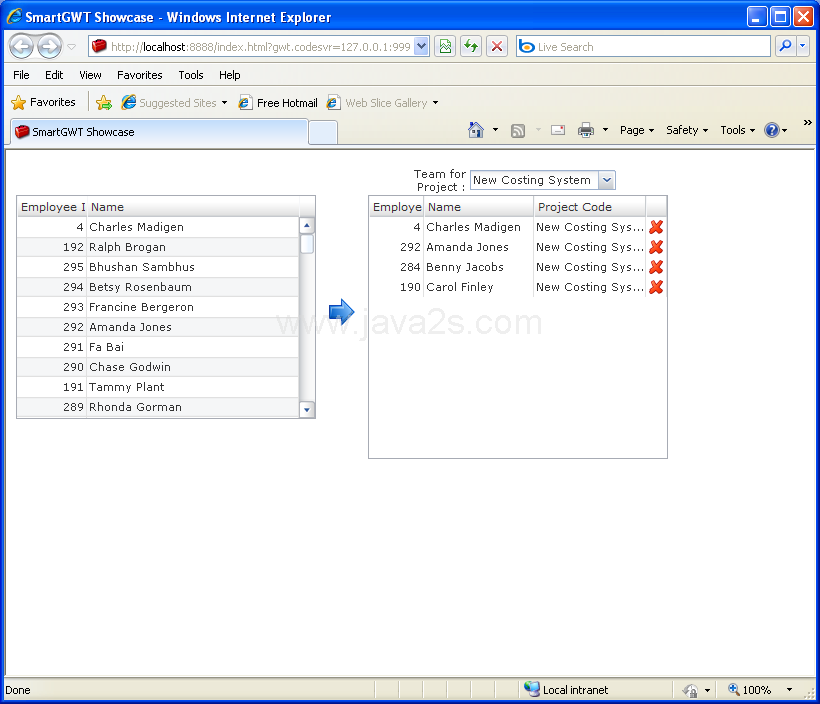Expand the address bar URL dropdown
Image resolution: width=820 pixels, height=704 pixels.
pyautogui.click(x=422, y=47)
